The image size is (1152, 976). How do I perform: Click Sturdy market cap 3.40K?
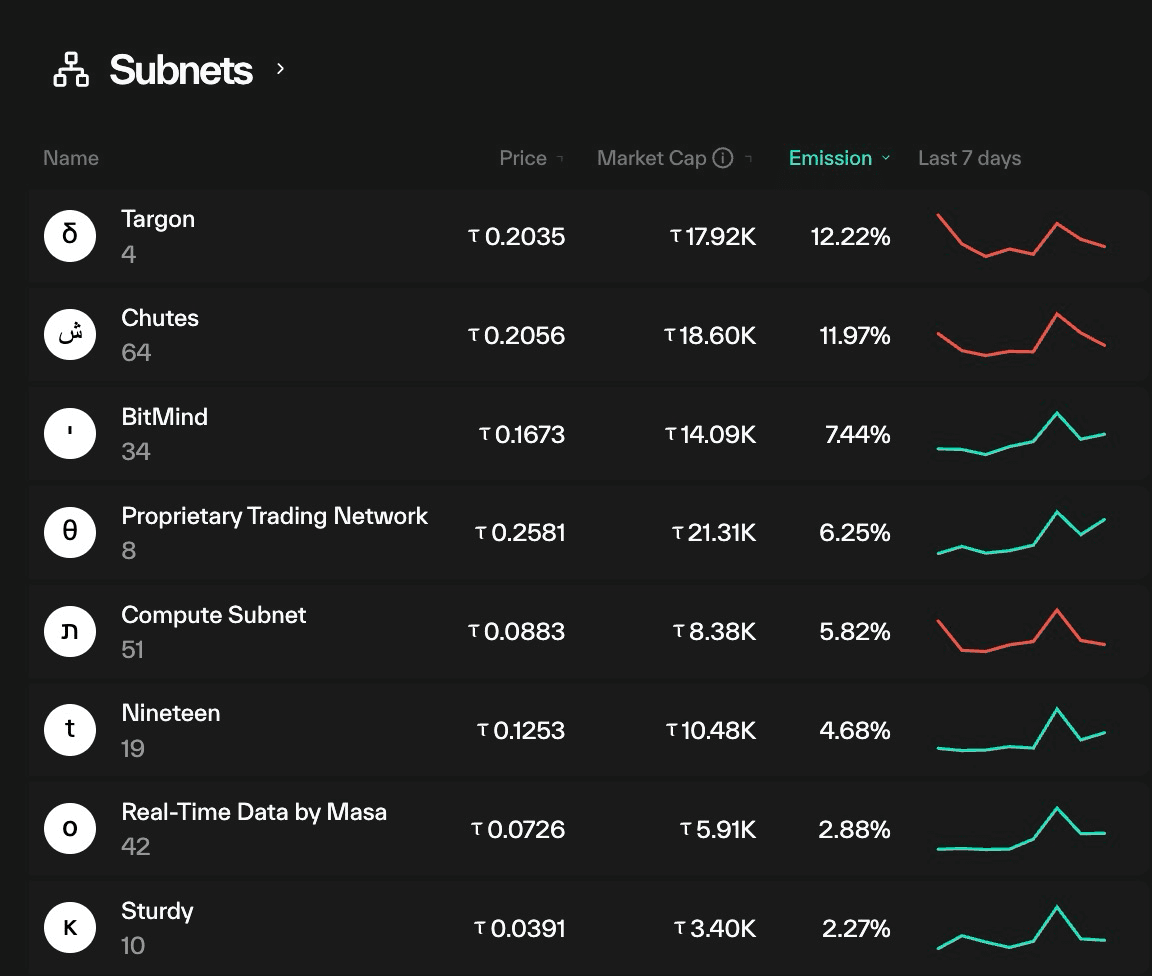tap(715, 929)
